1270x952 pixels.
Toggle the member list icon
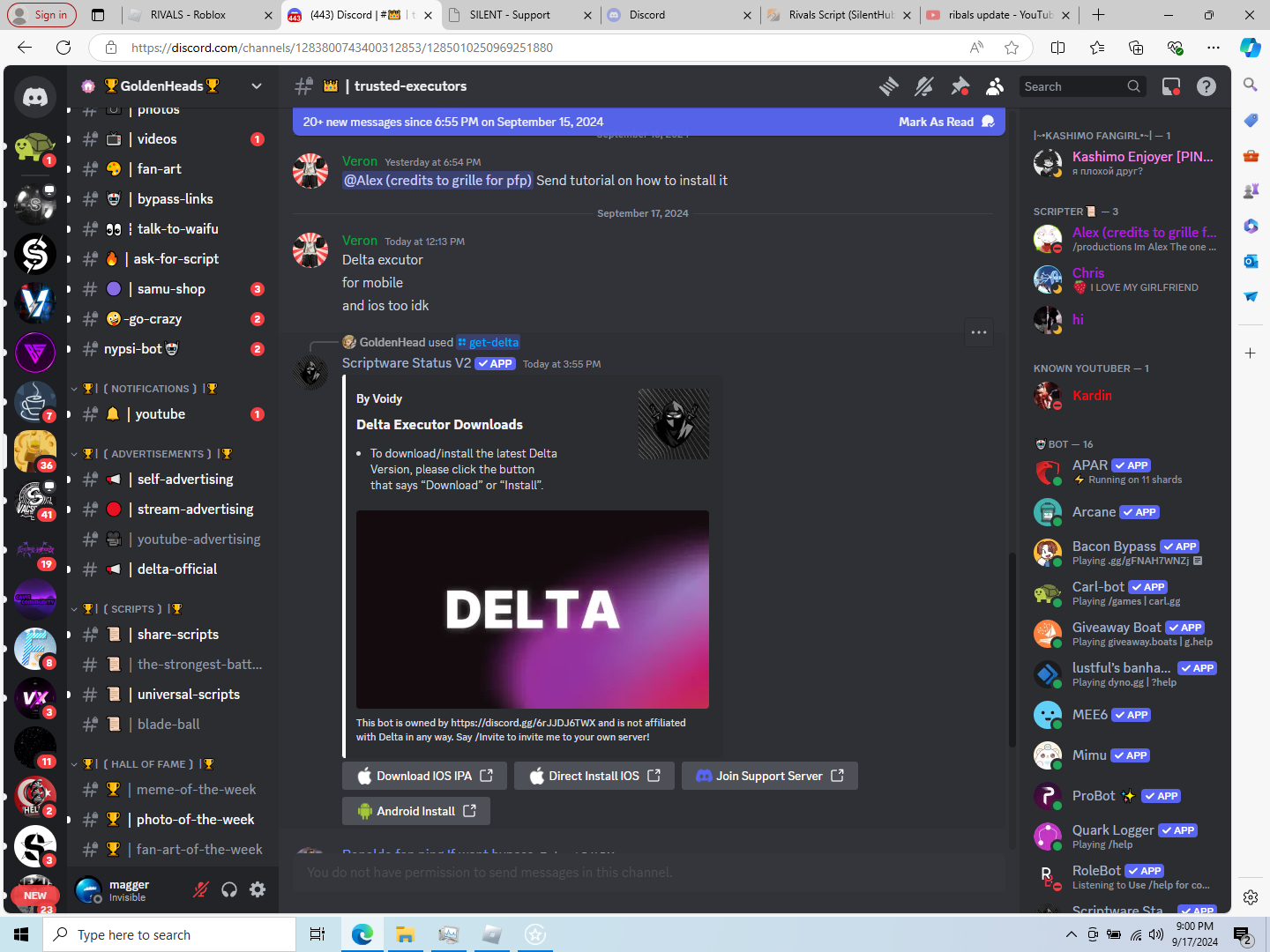click(x=995, y=86)
